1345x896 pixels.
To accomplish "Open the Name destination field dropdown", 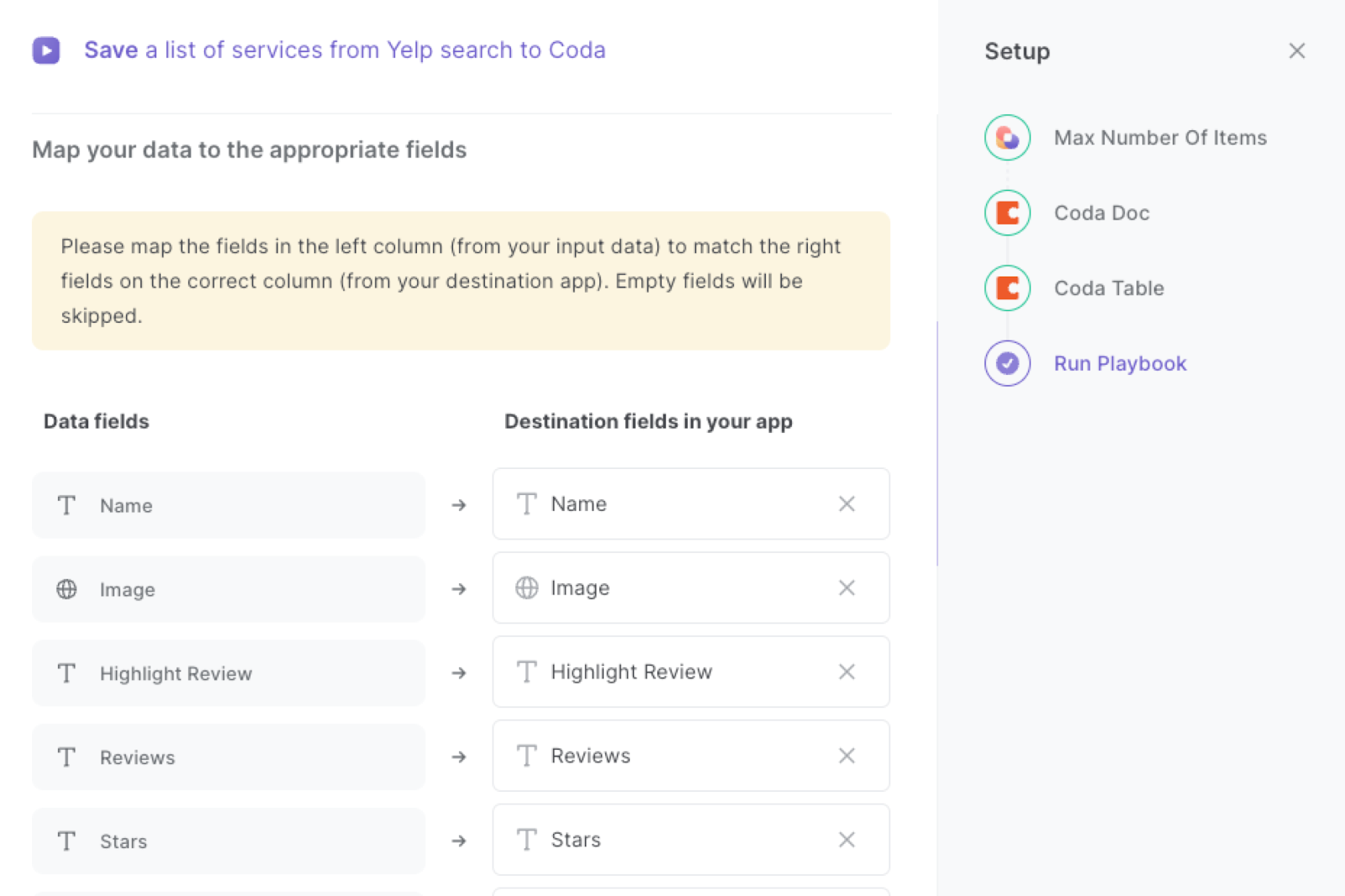I will coord(691,503).
